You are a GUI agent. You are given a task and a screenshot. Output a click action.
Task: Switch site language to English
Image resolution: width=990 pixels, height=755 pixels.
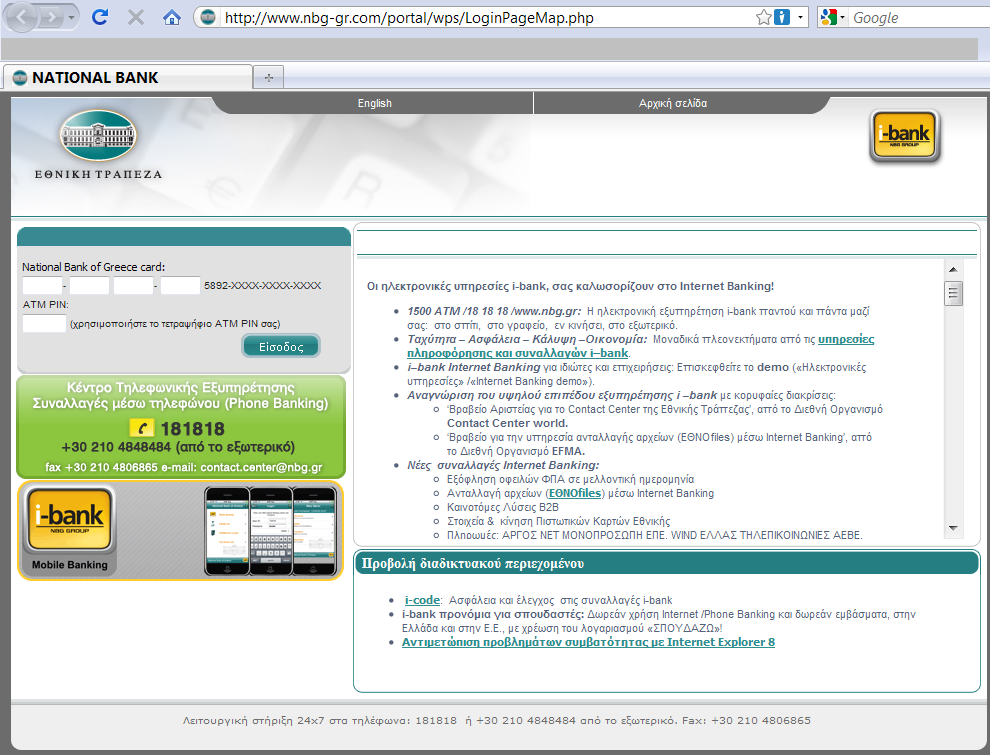[x=374, y=103]
